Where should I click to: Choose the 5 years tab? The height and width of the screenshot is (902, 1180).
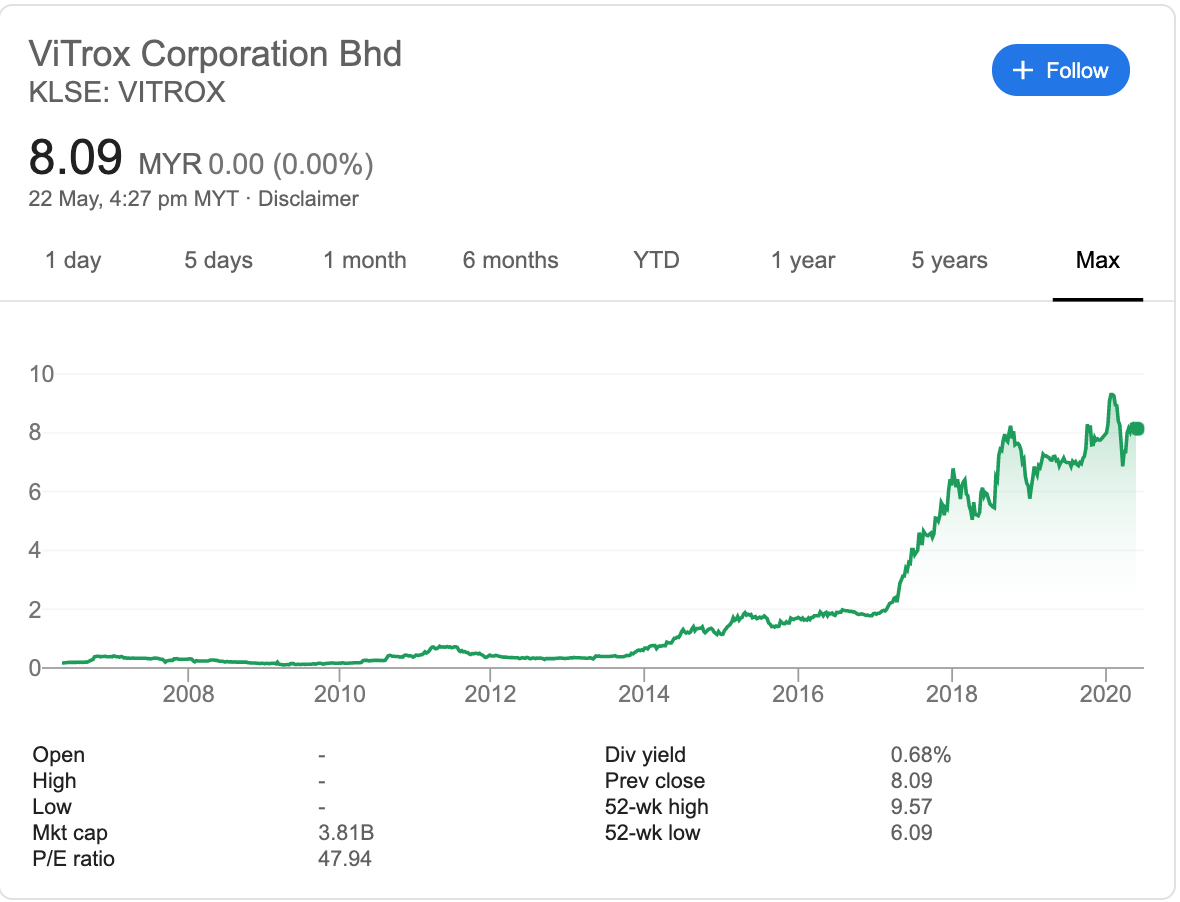coord(949,261)
